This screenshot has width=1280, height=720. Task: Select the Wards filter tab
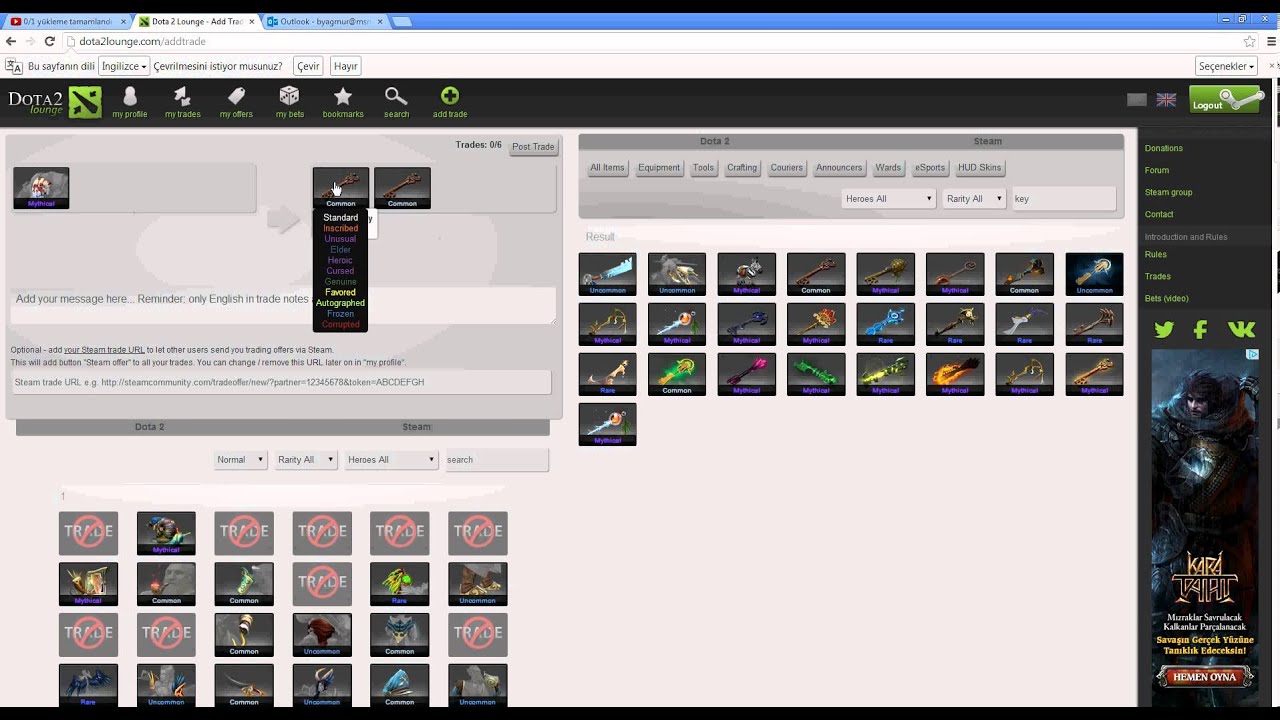[888, 168]
